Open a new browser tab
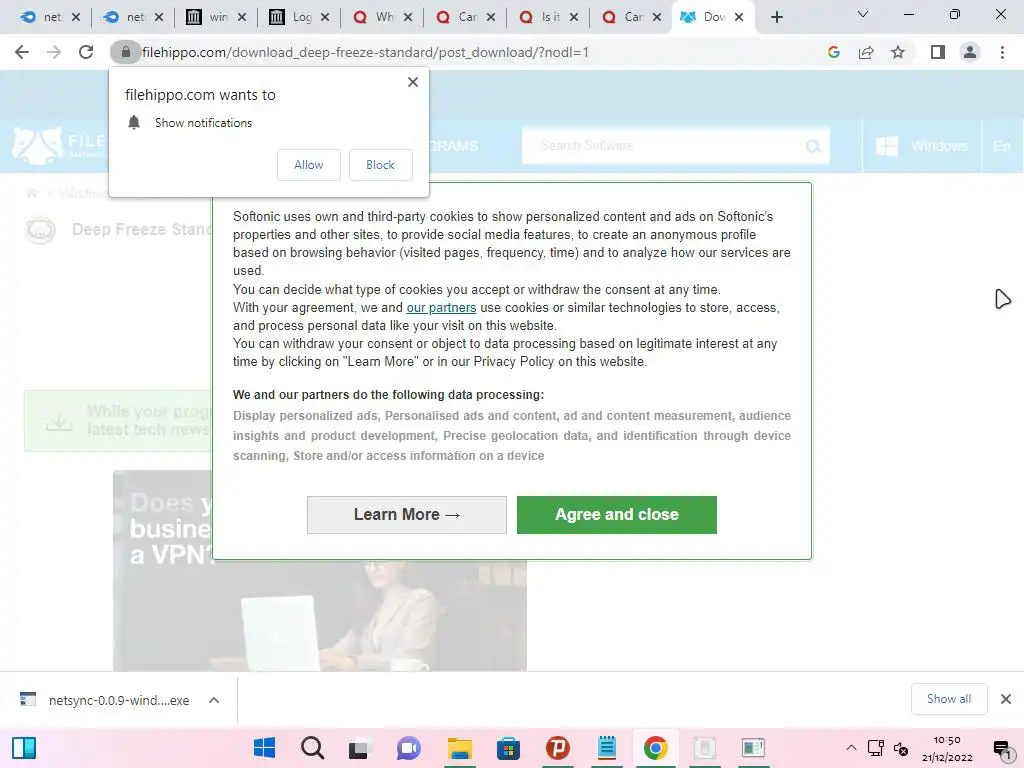This screenshot has width=1024, height=768. pos(776,17)
